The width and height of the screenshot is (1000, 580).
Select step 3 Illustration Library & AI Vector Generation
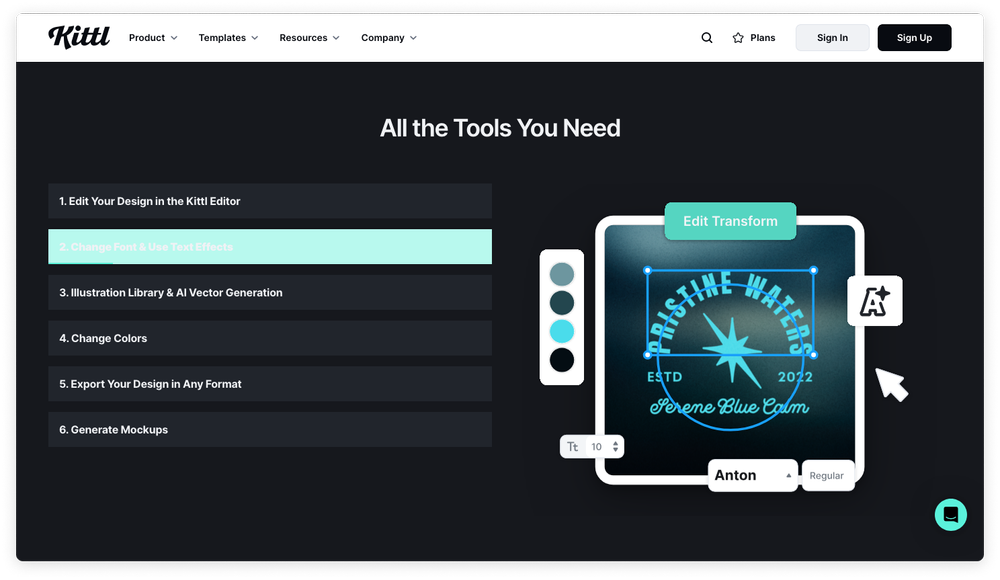pyautogui.click(x=269, y=292)
